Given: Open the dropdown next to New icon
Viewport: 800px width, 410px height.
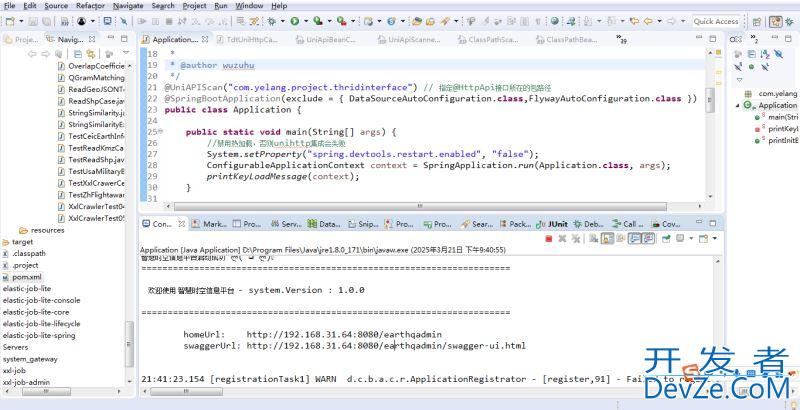Looking at the screenshot, I should click(21, 21).
